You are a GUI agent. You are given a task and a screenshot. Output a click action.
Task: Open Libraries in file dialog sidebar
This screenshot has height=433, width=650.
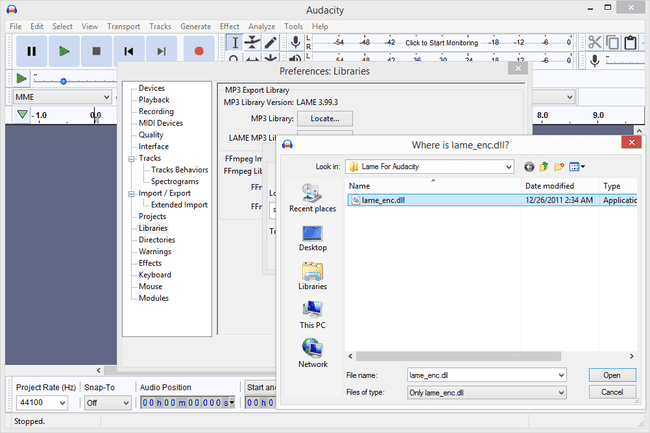[x=313, y=276]
